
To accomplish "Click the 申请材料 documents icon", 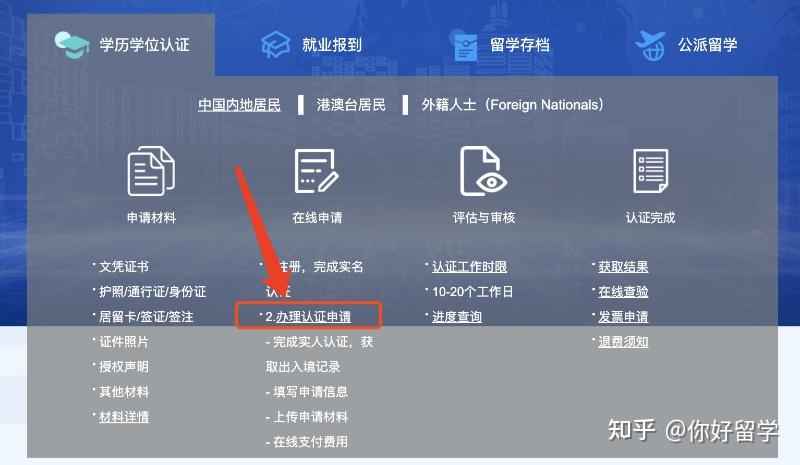I will pos(151,171).
